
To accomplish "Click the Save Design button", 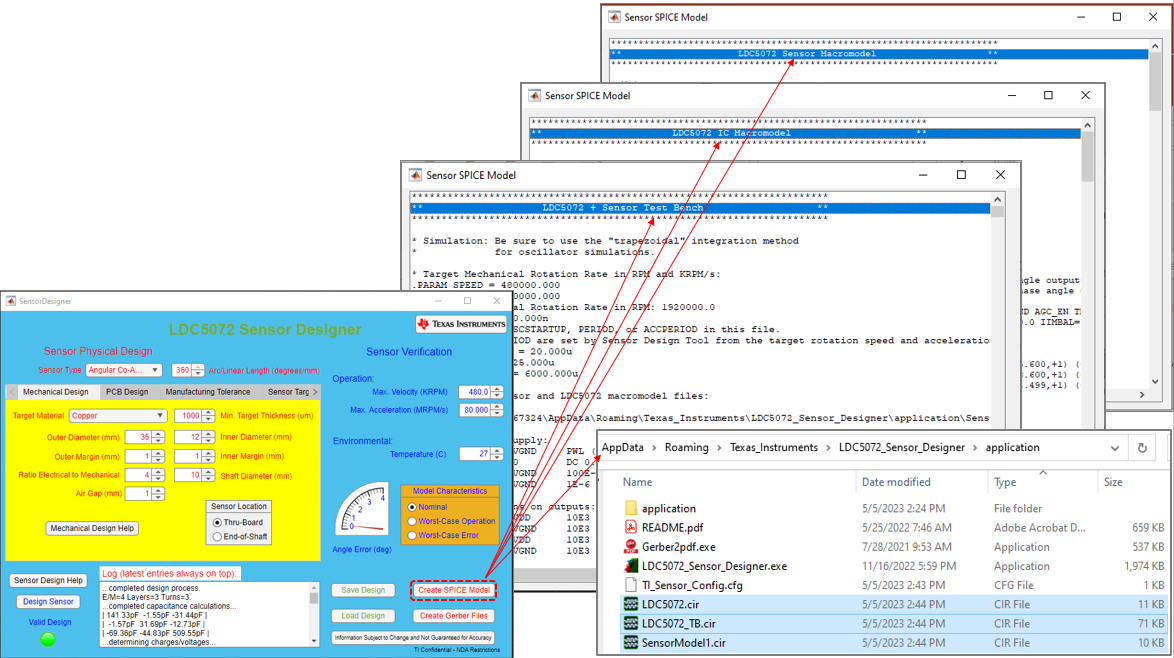I will click(362, 590).
